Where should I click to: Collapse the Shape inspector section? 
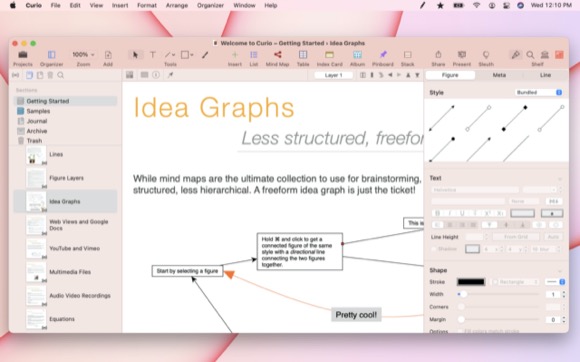[560, 271]
